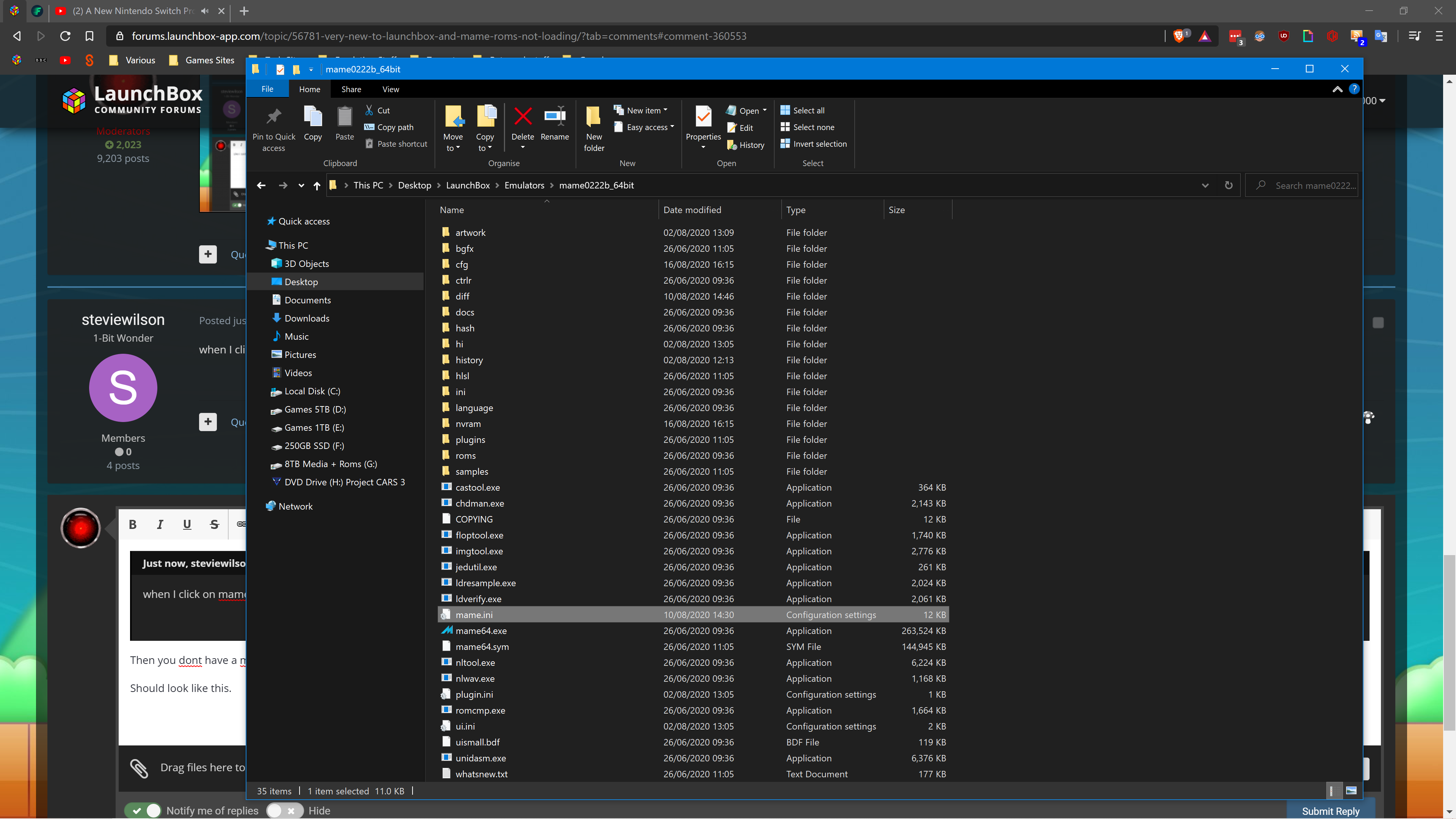This screenshot has height=819, width=1456.
Task: Open Games Sites bookmark folder
Action: tap(202, 60)
